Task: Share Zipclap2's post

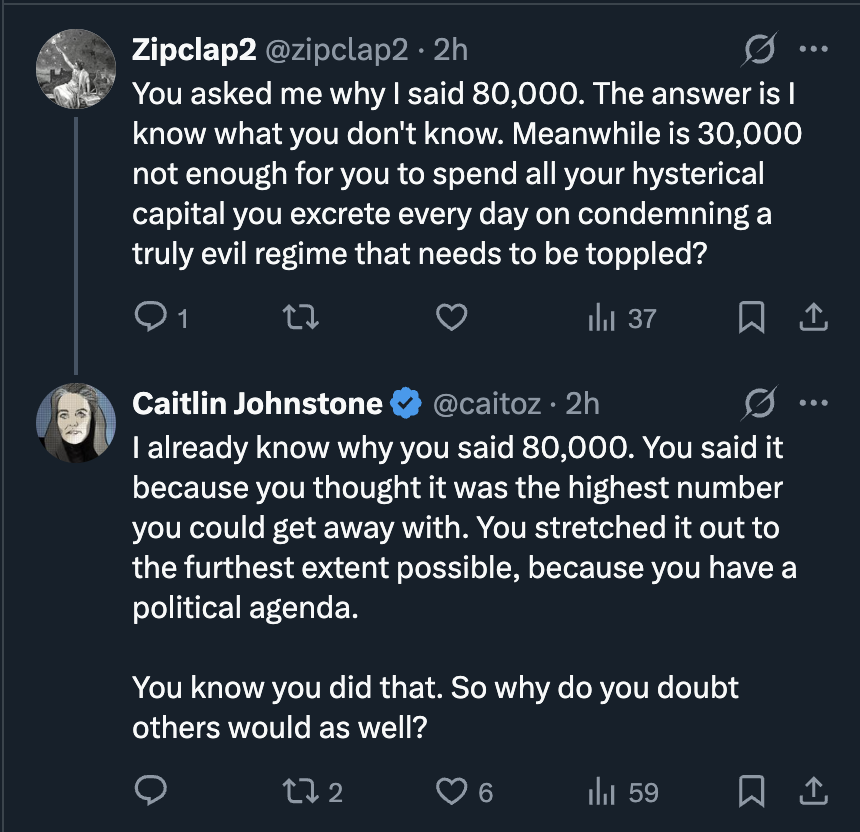Action: click(x=815, y=318)
